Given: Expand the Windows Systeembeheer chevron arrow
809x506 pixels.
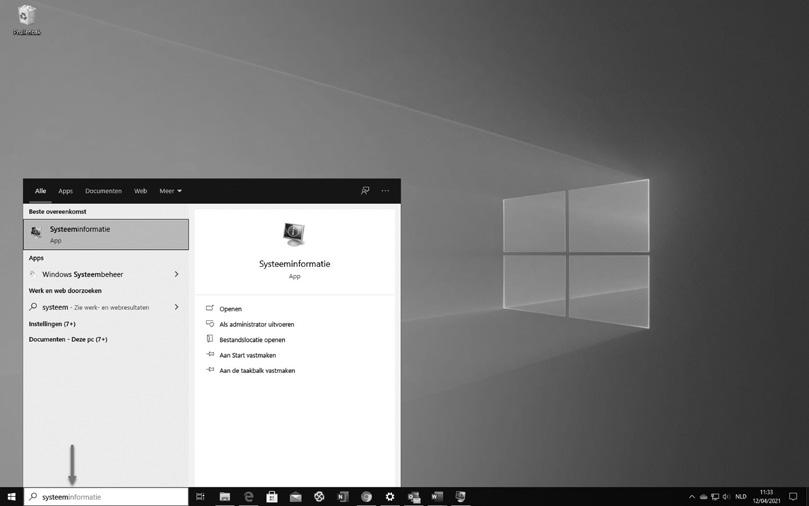Looking at the screenshot, I should pos(176,274).
